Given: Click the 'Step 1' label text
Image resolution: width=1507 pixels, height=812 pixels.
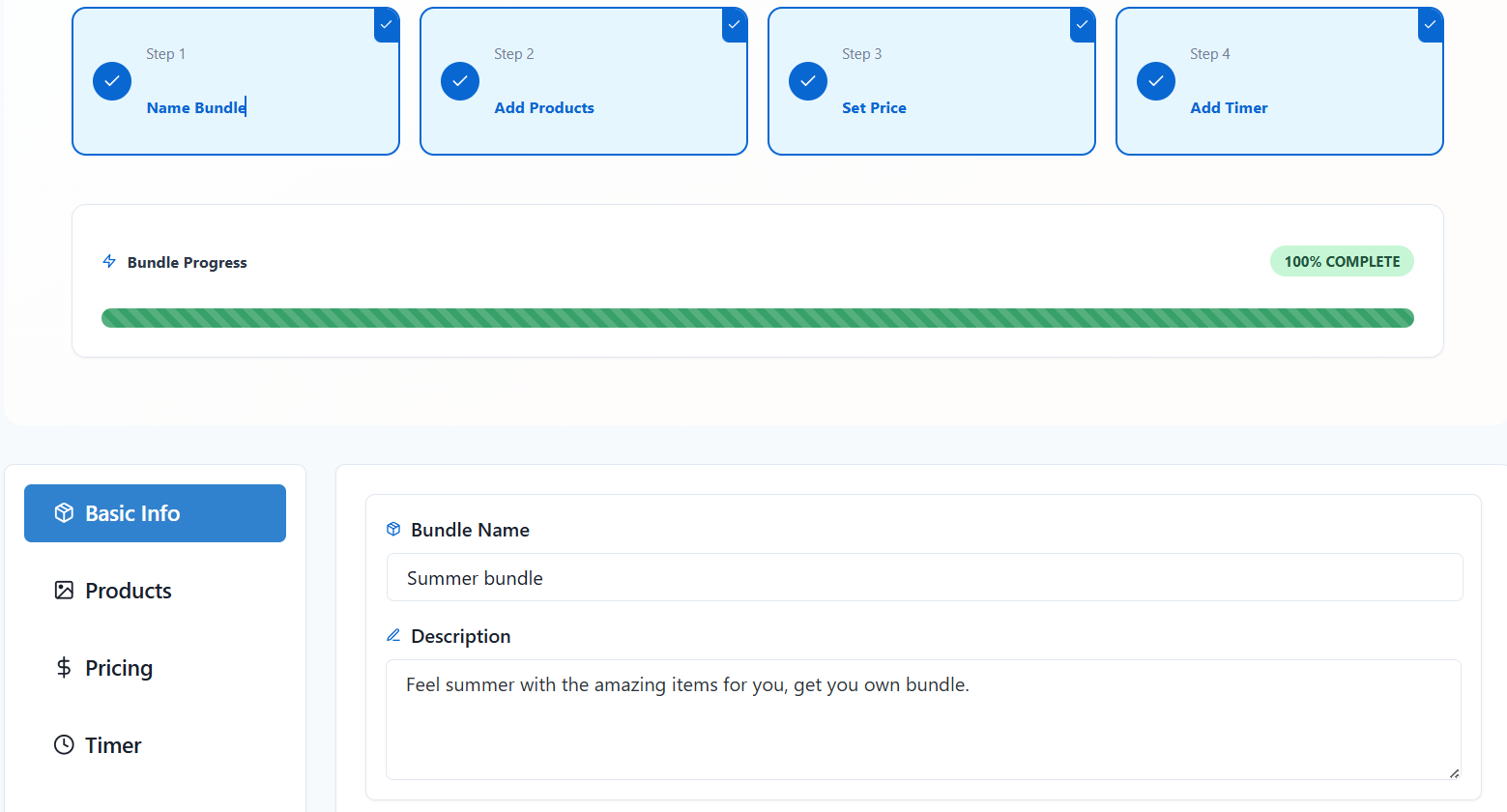Looking at the screenshot, I should click(x=165, y=54).
